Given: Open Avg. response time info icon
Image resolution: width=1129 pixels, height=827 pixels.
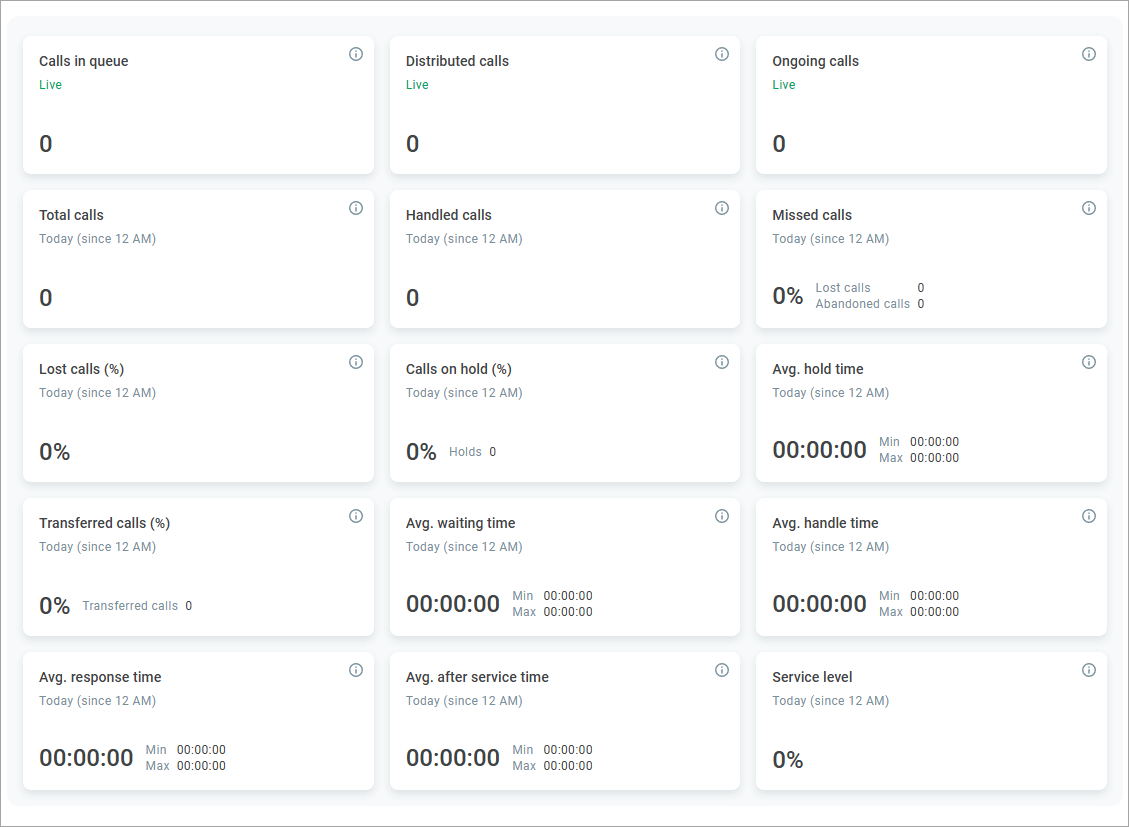Looking at the screenshot, I should [x=356, y=670].
